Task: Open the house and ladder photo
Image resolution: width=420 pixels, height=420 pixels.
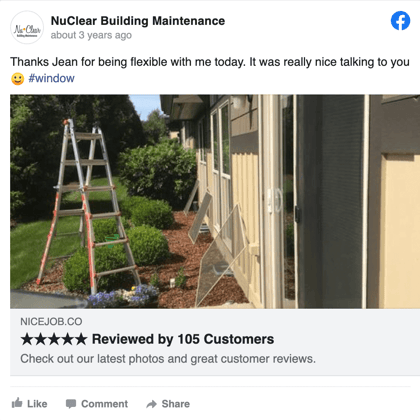Action: (x=215, y=201)
